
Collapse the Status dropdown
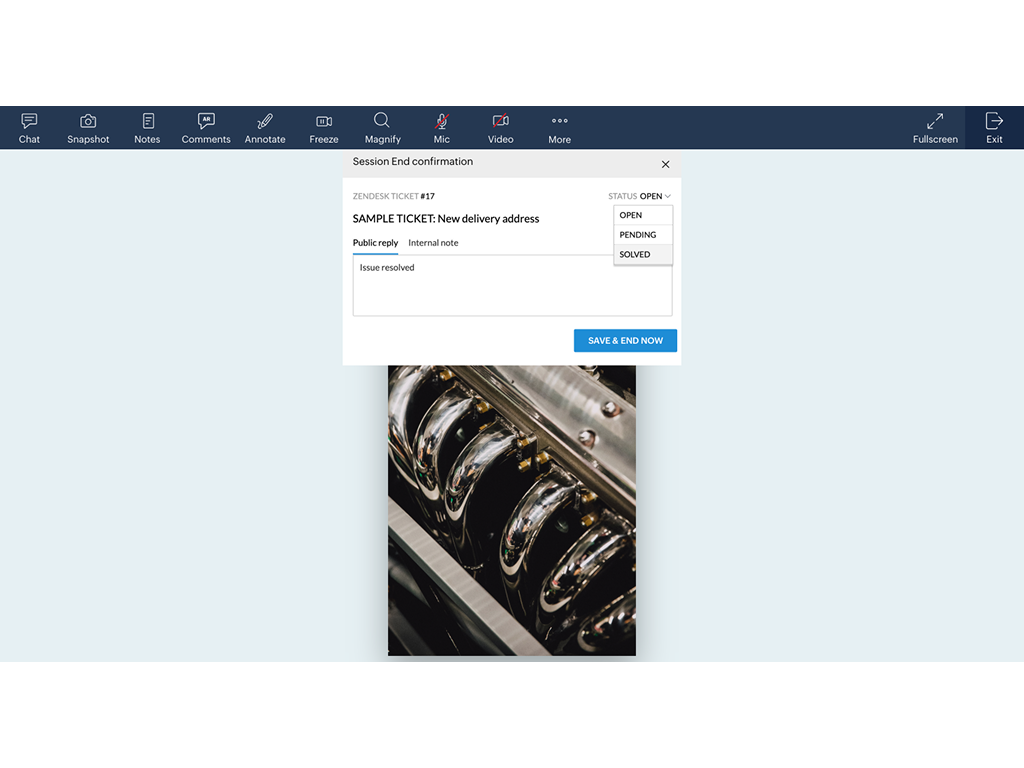655,197
